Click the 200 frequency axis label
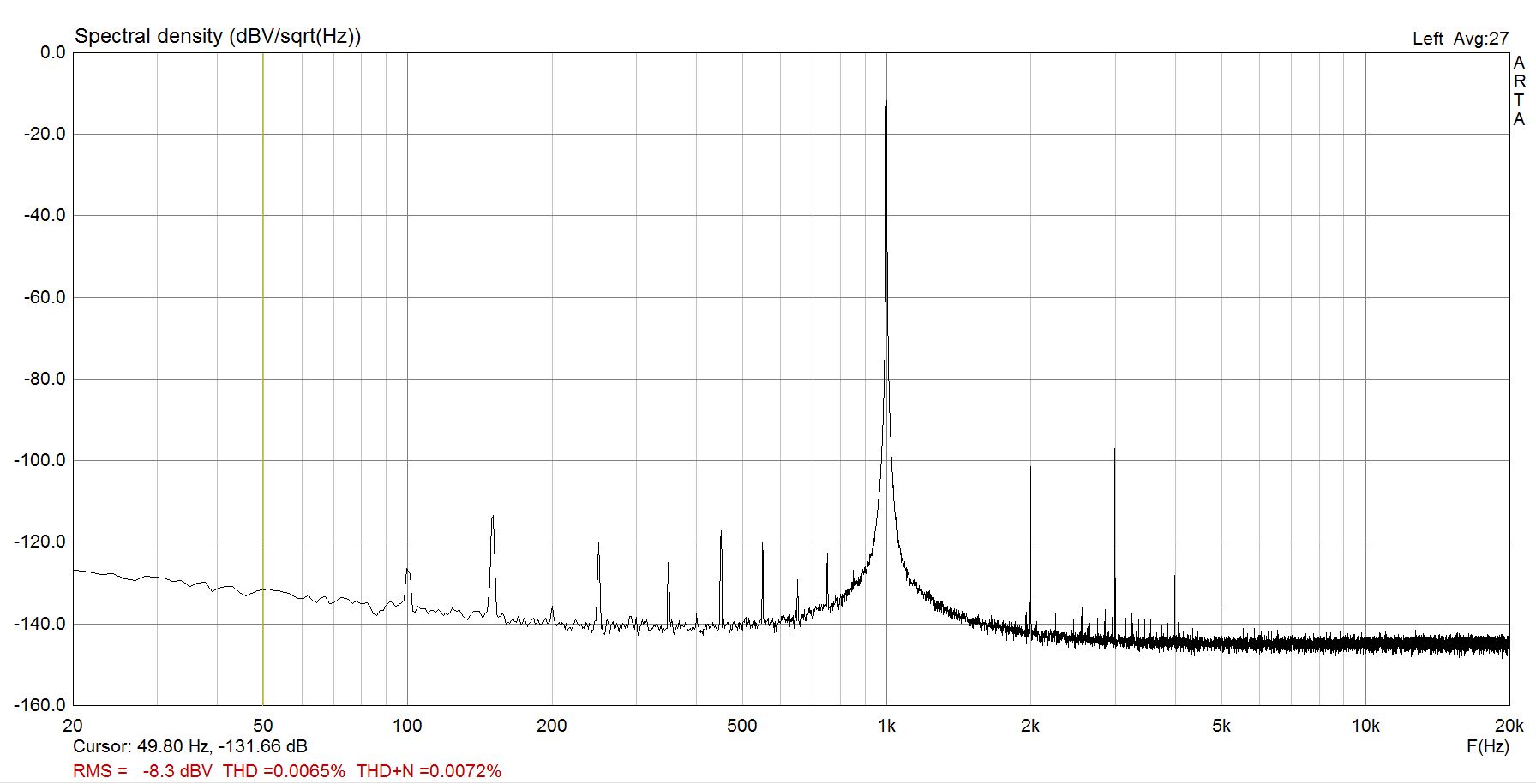This screenshot has width=1536, height=784. 551,726
